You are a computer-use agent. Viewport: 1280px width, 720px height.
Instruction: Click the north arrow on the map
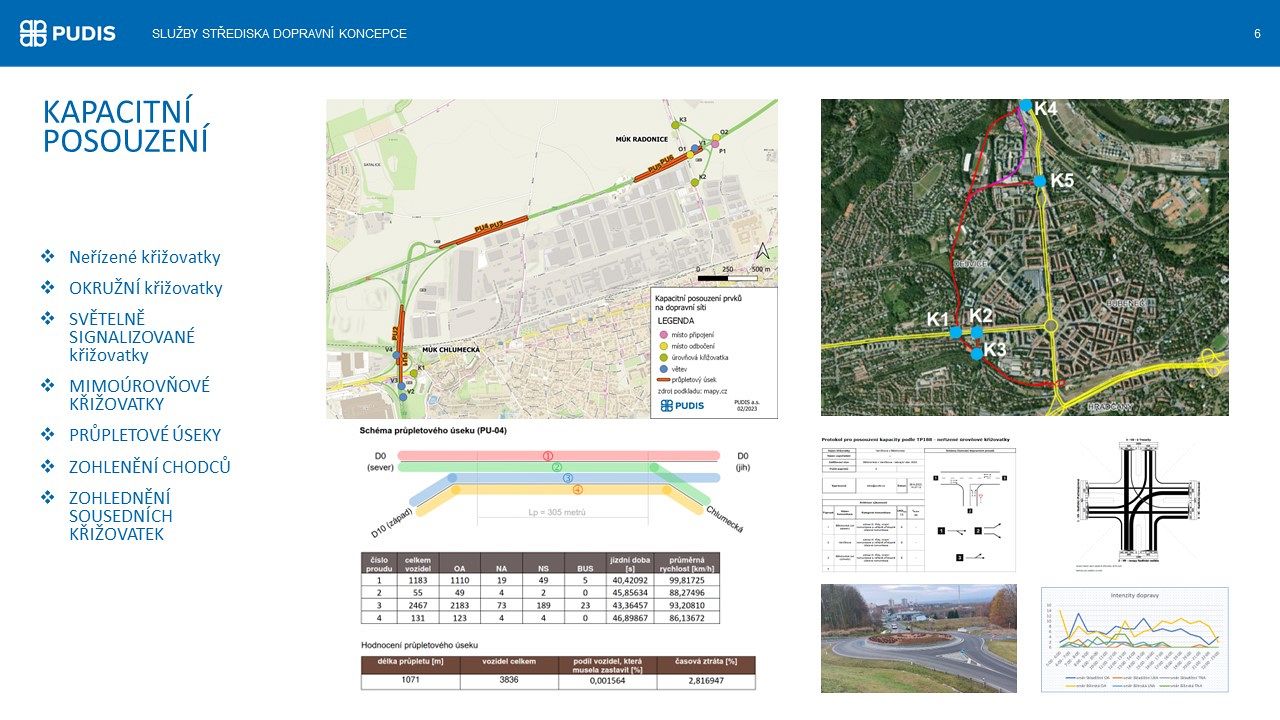(x=762, y=250)
